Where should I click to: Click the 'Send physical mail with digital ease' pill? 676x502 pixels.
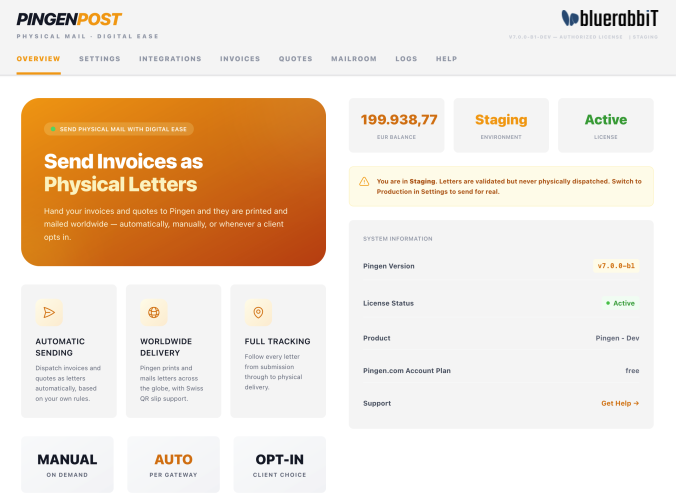119,129
